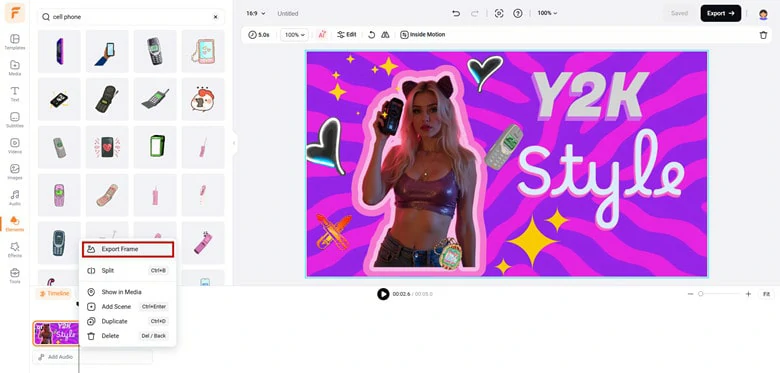The height and width of the screenshot is (373, 780).
Task: Open the 16:9 aspect ratio dropdown
Action: tap(256, 13)
